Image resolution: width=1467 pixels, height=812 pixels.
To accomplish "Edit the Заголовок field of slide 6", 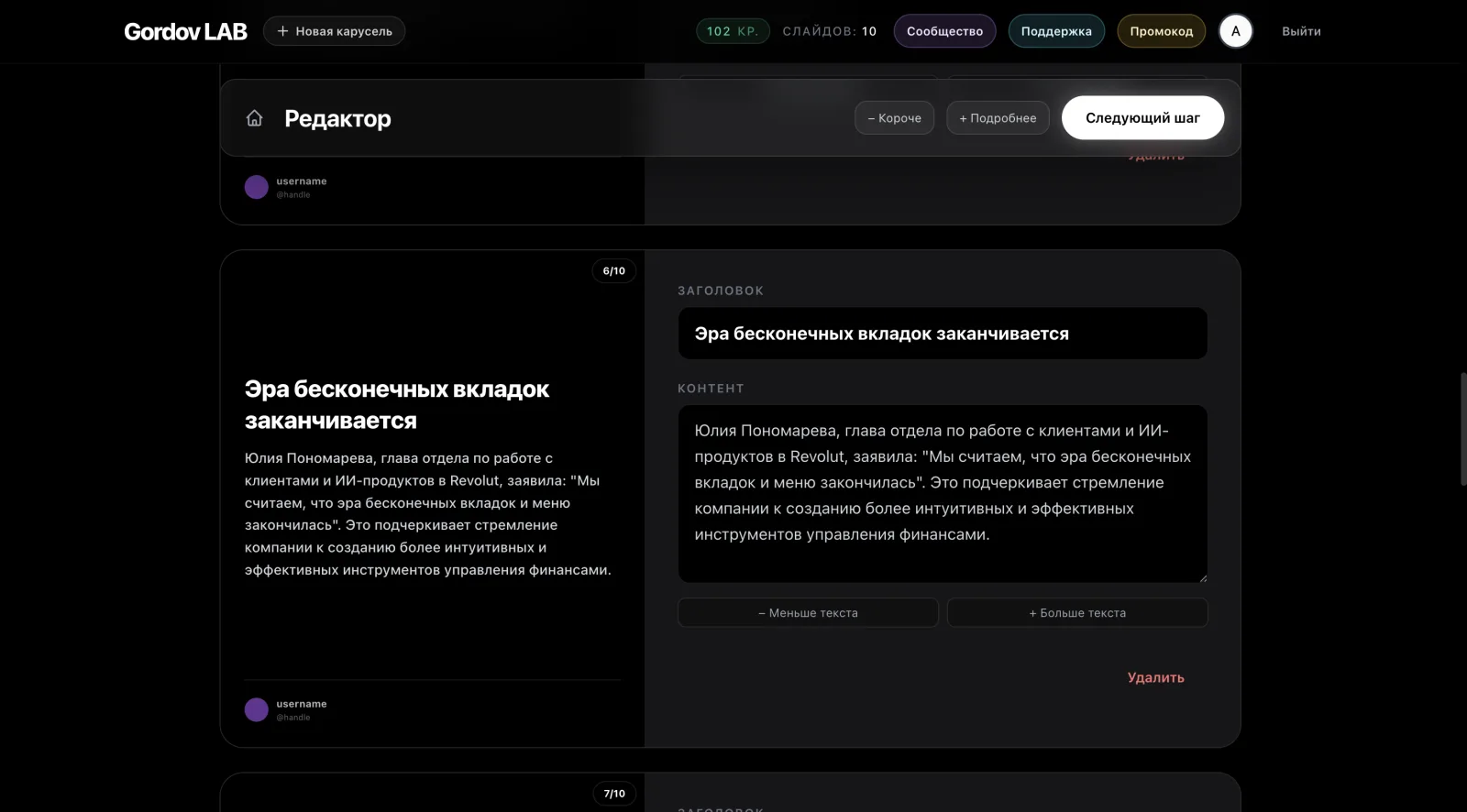I will click(943, 334).
